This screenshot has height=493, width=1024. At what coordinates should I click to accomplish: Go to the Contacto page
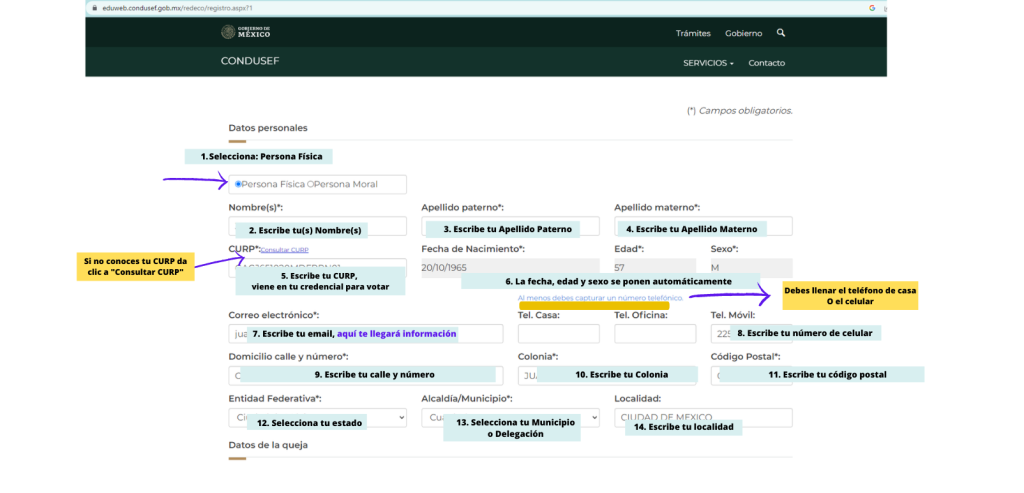(x=766, y=62)
